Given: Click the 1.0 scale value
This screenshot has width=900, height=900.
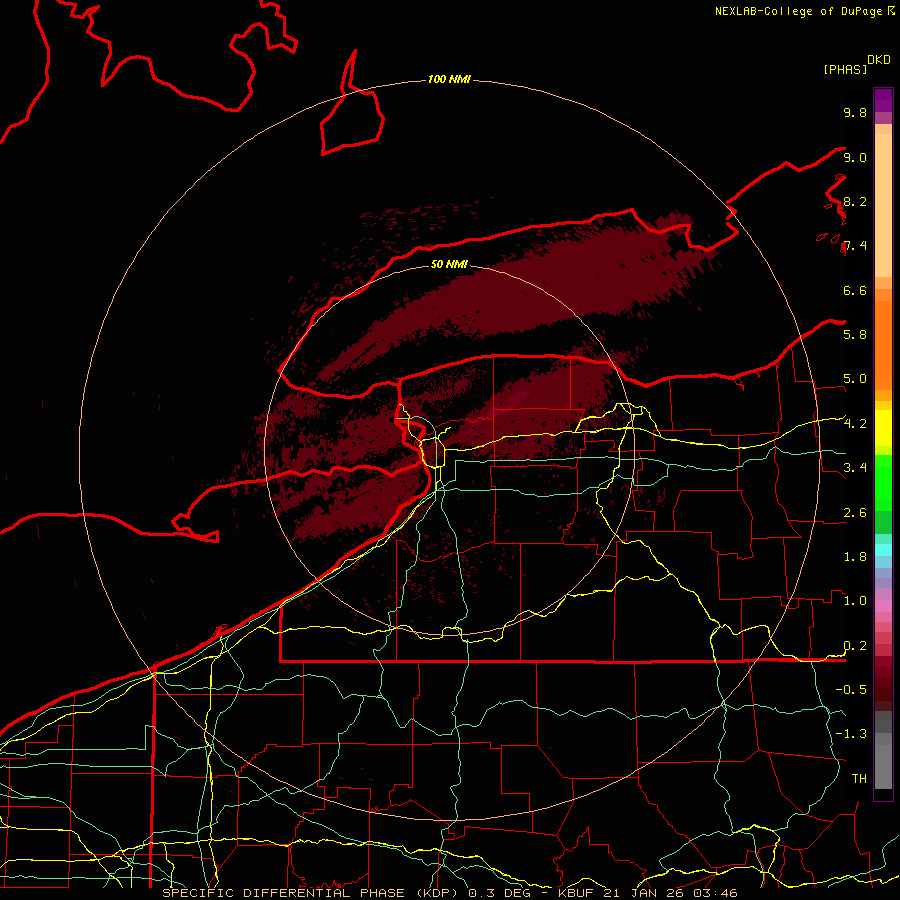Looking at the screenshot, I should click(855, 601).
